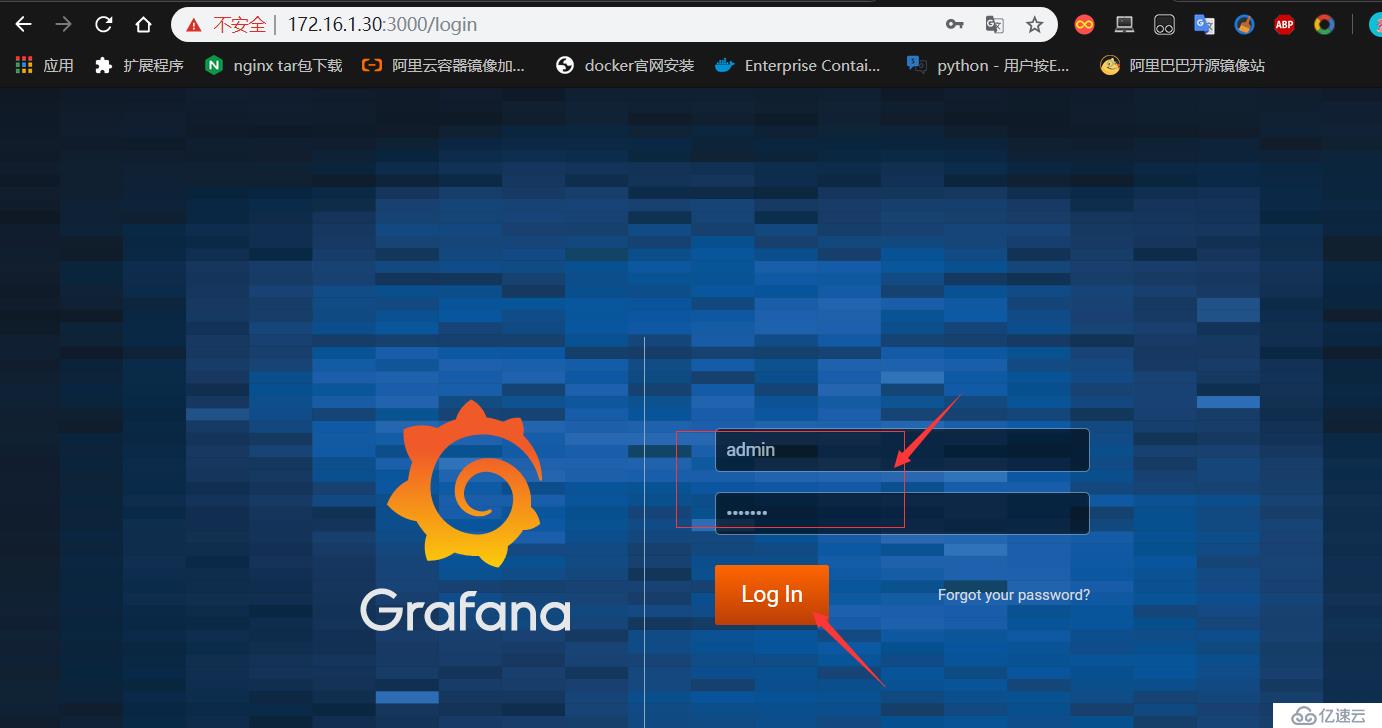Select the address bar URL 172.16.1.30:3000/login

(382, 24)
